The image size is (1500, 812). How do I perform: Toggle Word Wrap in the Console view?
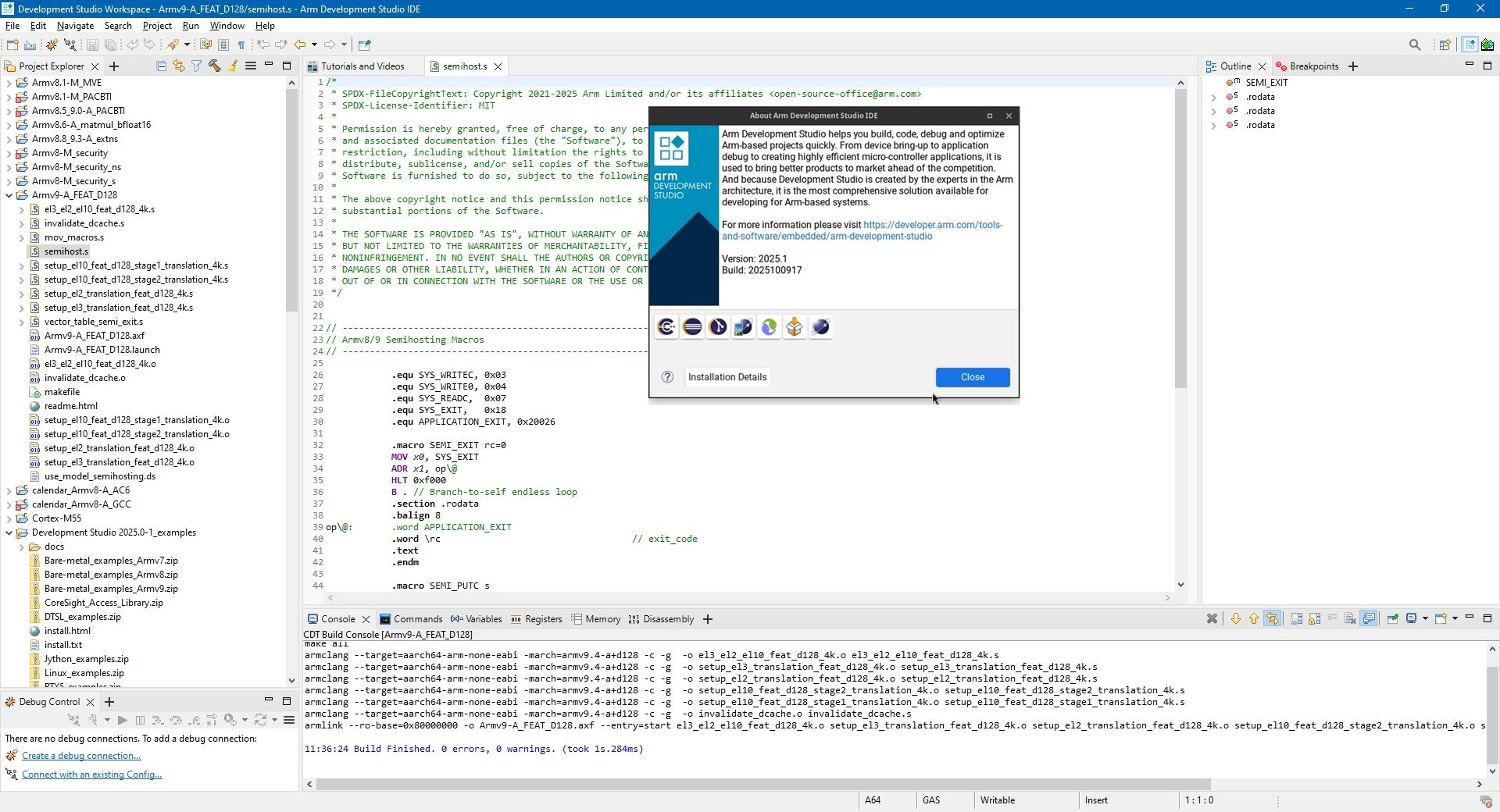coord(1331,618)
